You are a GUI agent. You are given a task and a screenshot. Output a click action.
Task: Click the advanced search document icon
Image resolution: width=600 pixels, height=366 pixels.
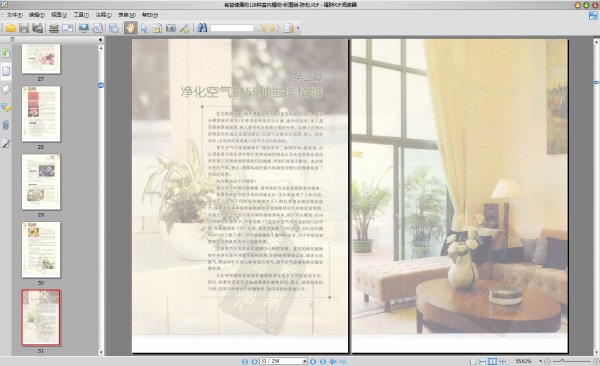point(289,28)
